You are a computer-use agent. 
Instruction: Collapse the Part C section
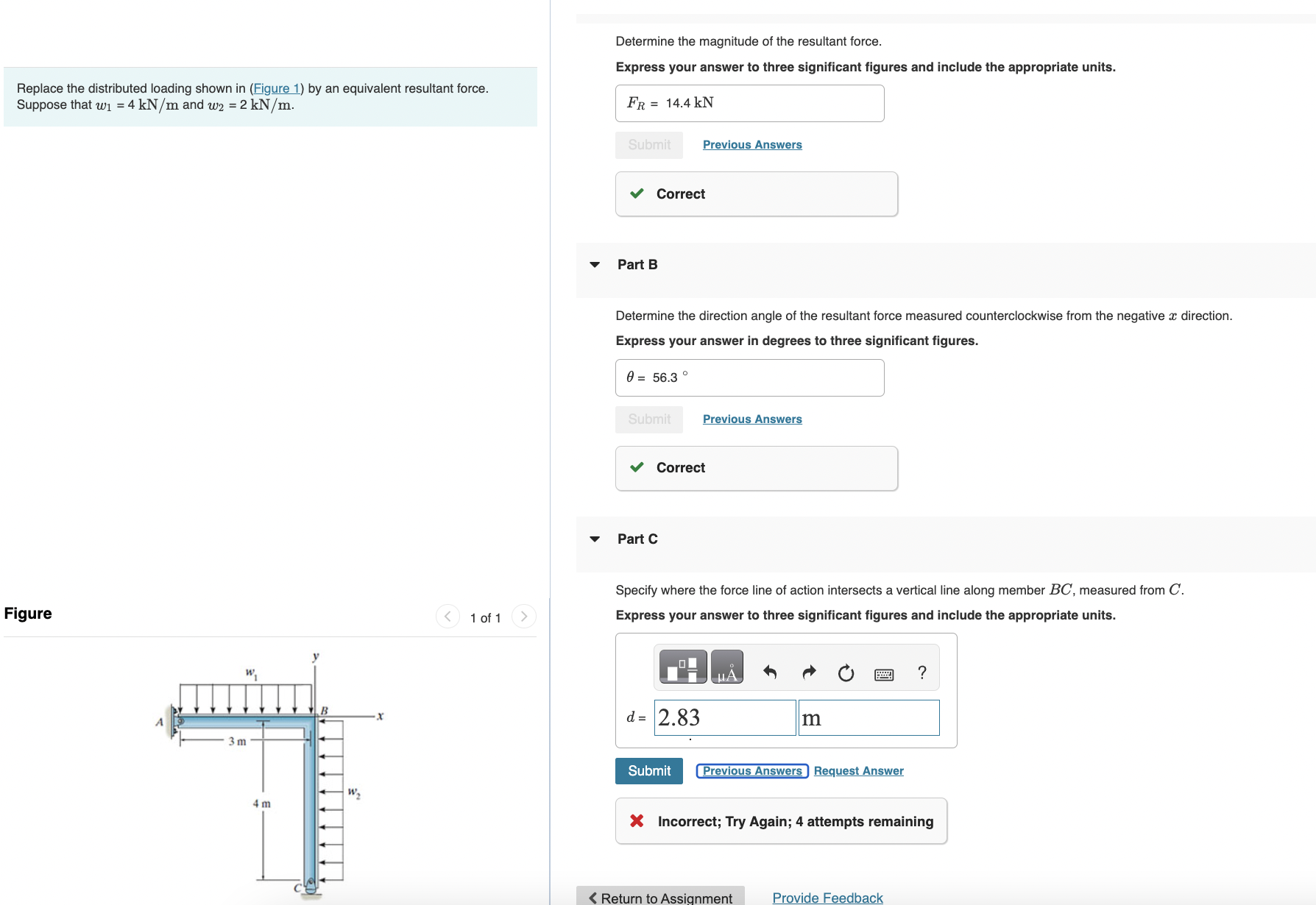(x=595, y=539)
